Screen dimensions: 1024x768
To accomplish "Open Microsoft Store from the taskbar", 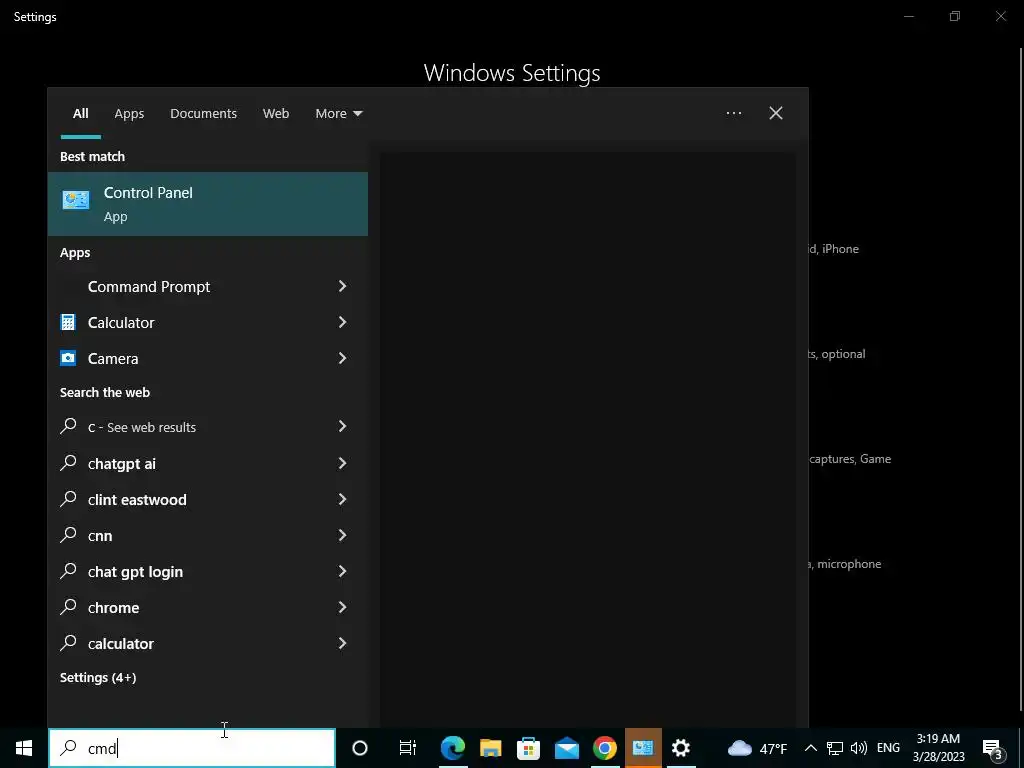I will [528, 748].
